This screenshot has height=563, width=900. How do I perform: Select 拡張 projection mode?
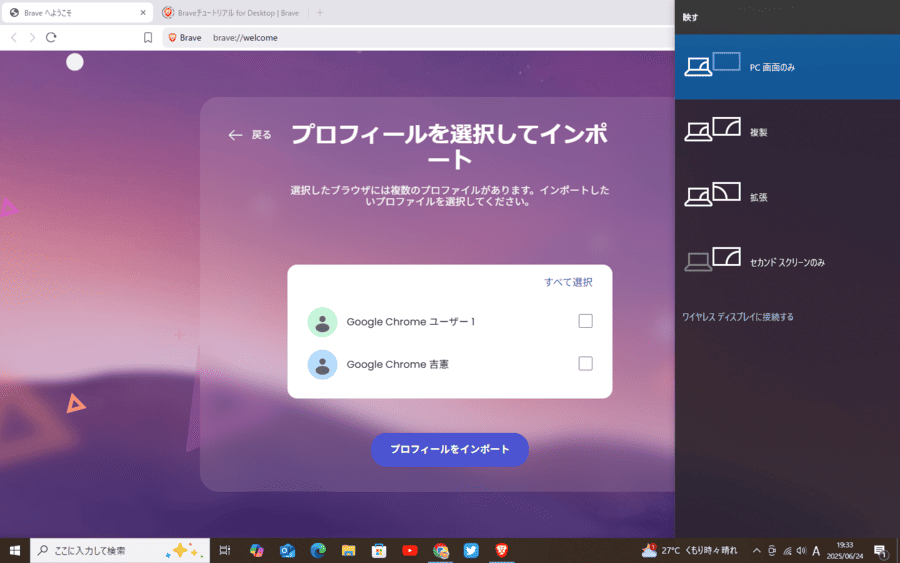(788, 197)
